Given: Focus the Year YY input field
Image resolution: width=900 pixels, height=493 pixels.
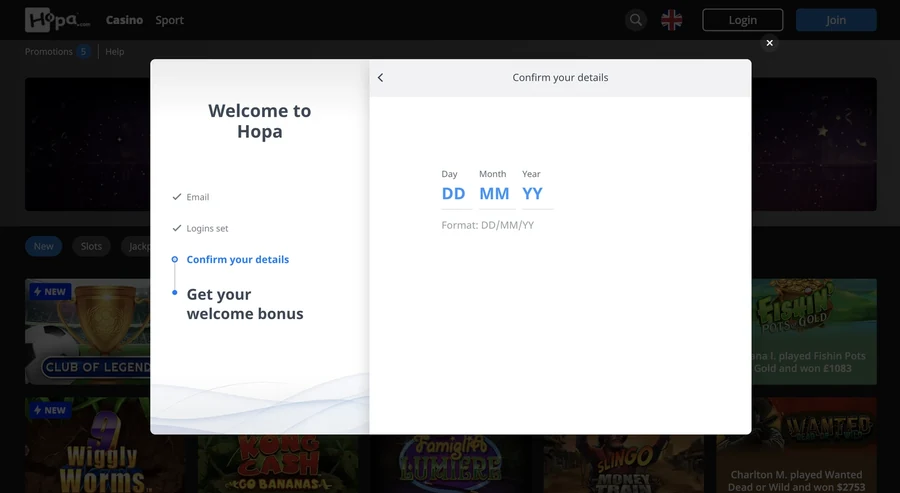Looking at the screenshot, I should [537, 194].
